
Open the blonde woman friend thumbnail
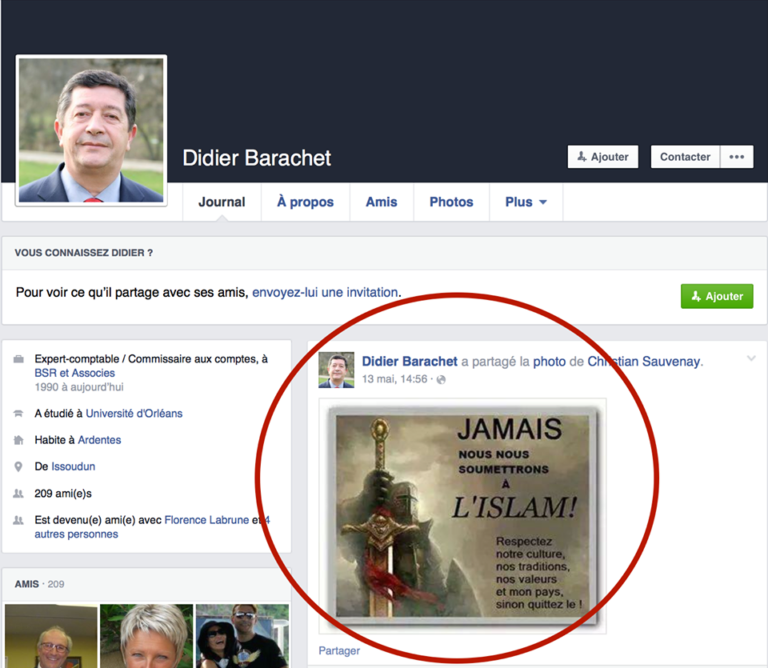coord(146,636)
